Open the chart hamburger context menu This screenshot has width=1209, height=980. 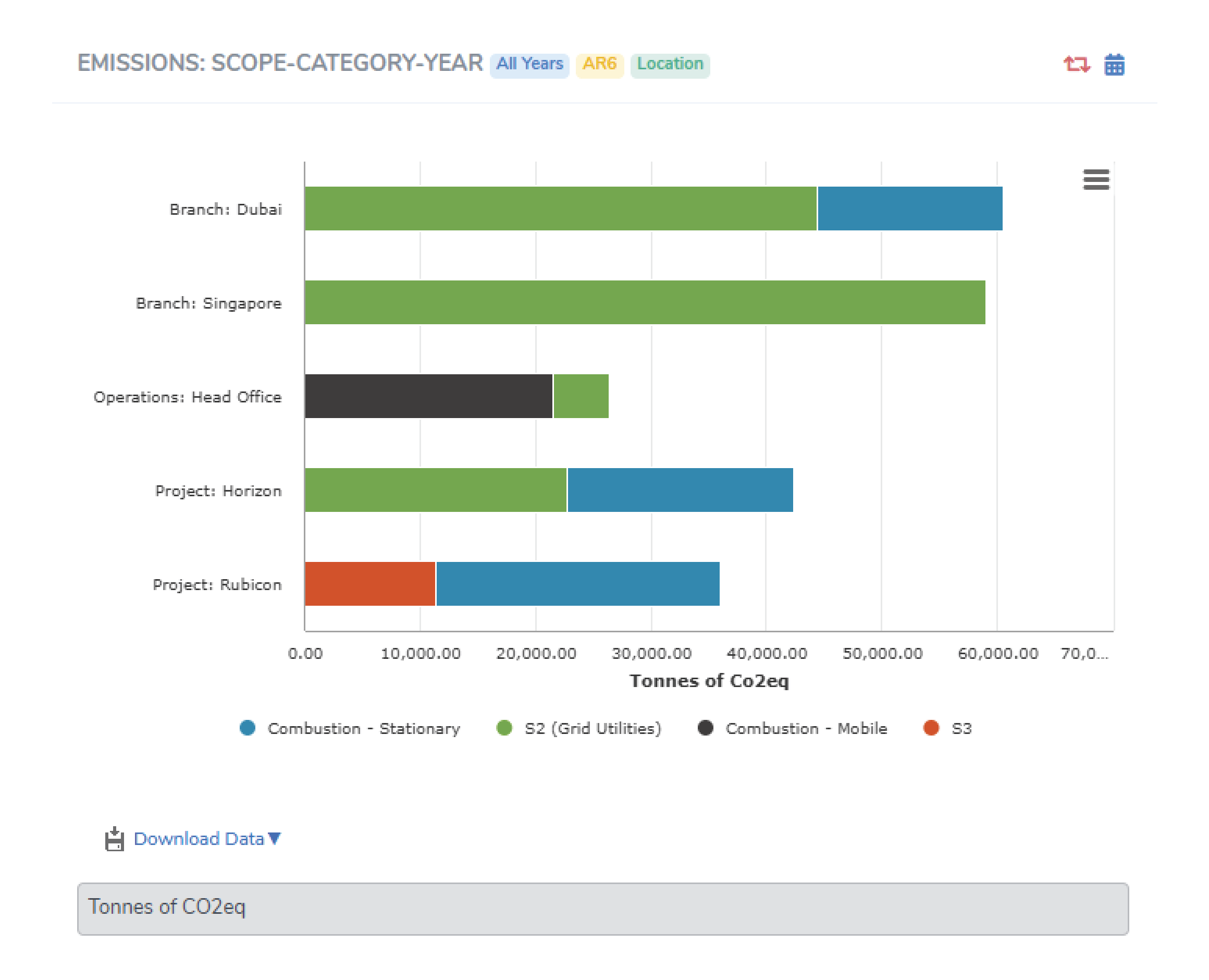(x=1095, y=179)
